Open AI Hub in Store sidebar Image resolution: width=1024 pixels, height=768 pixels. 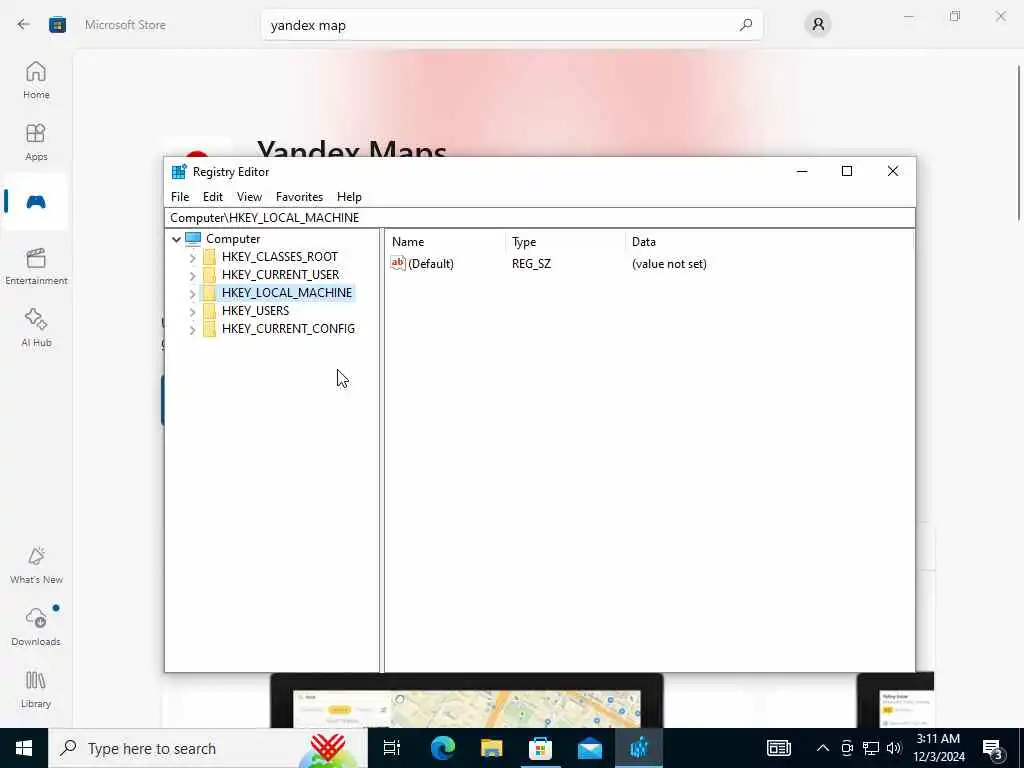(x=36, y=328)
